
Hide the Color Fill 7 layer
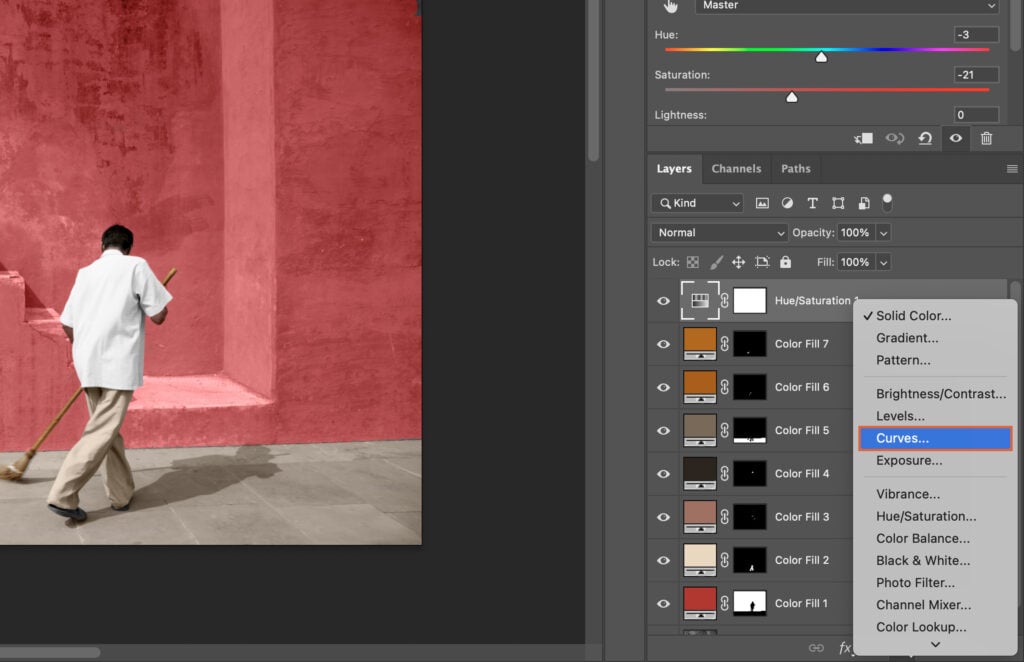click(662, 343)
